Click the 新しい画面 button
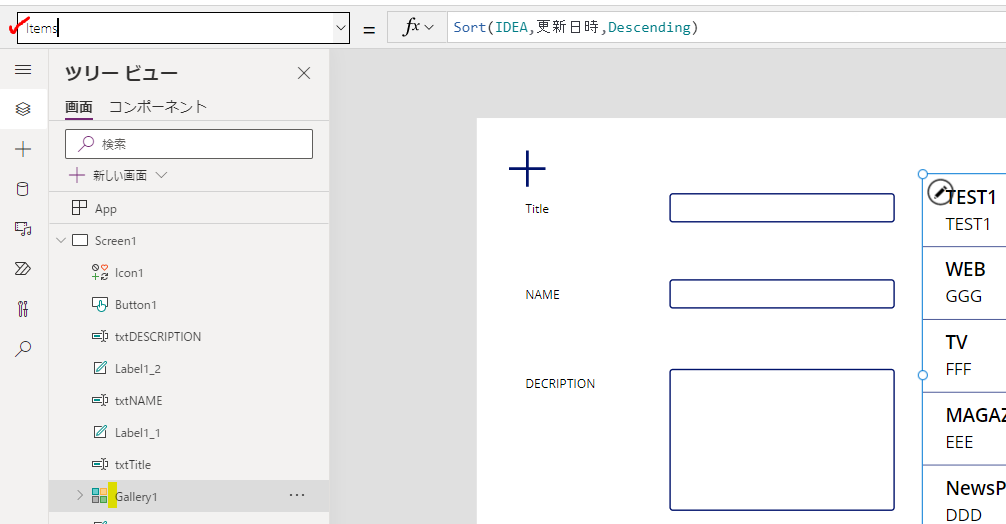 [118, 175]
